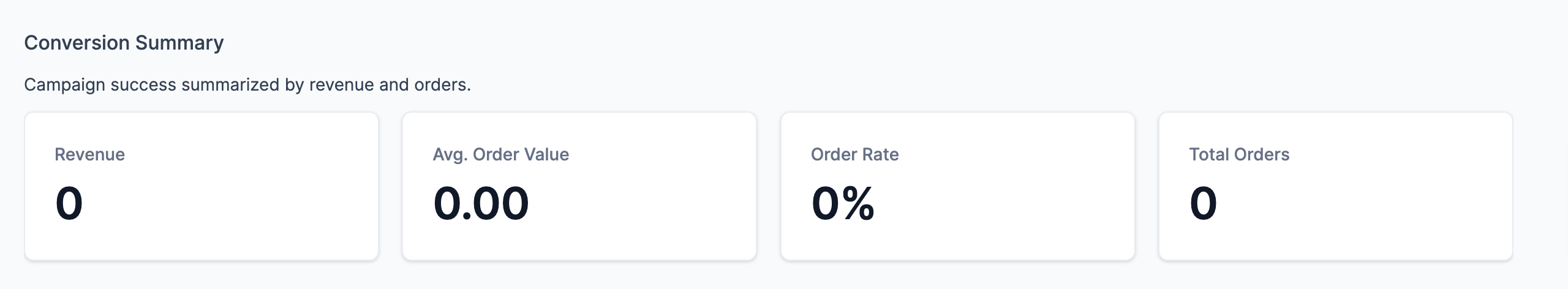
Task: Click the word 'revenue' in the description
Action: (341, 84)
